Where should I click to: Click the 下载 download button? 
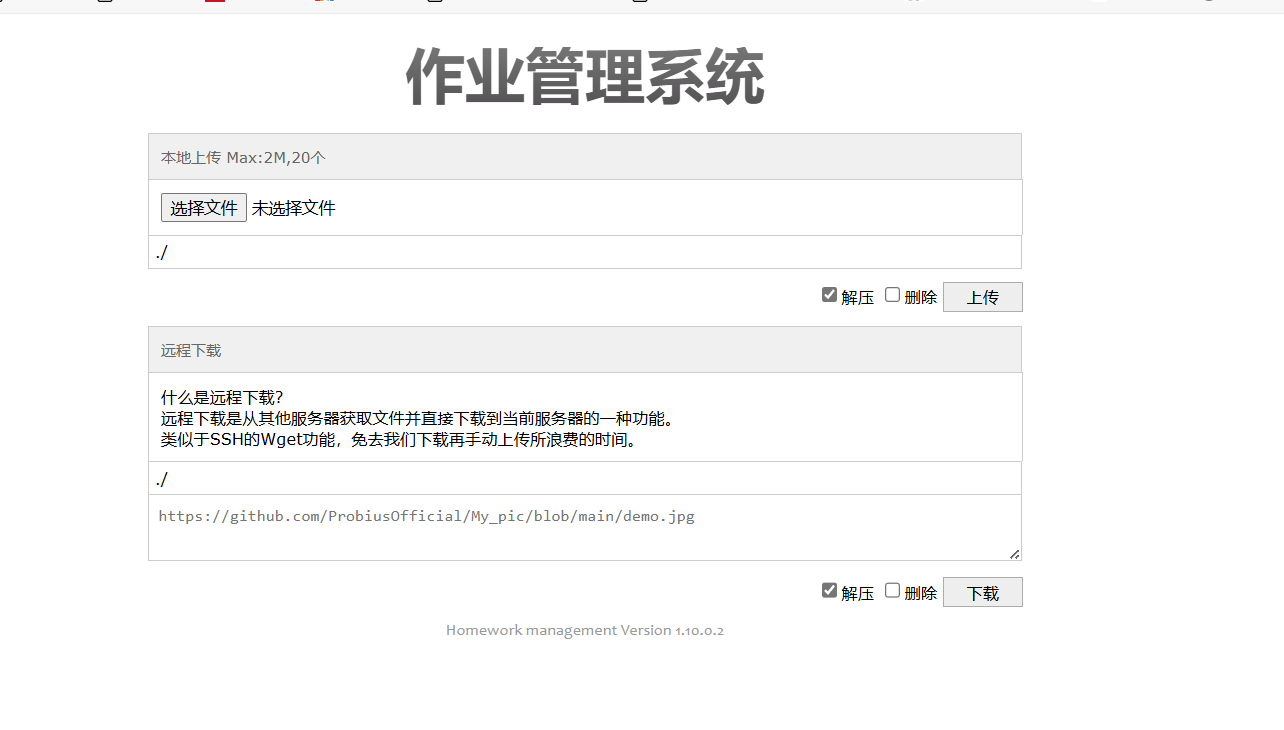(982, 592)
